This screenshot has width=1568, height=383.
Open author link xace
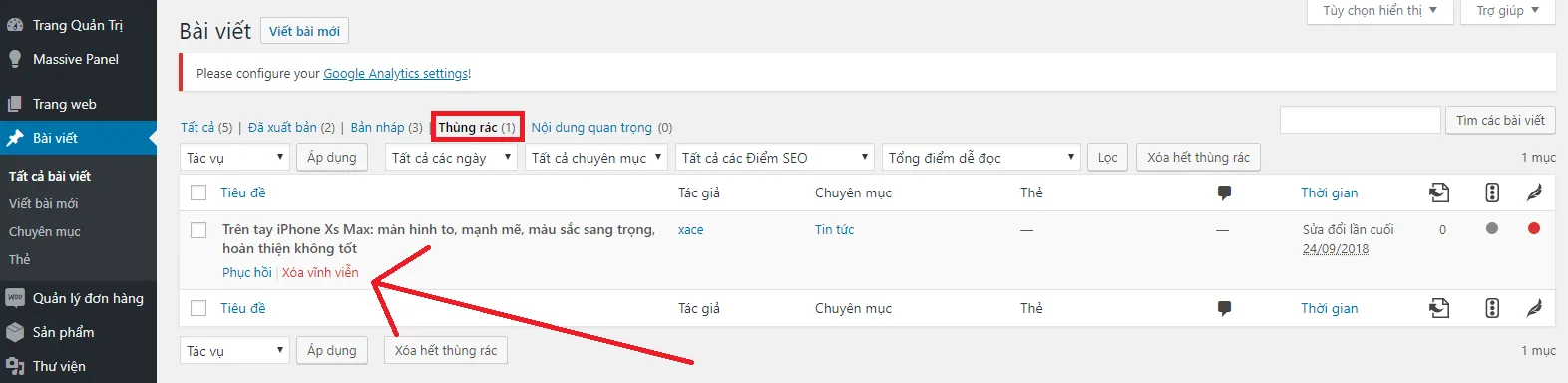[690, 229]
